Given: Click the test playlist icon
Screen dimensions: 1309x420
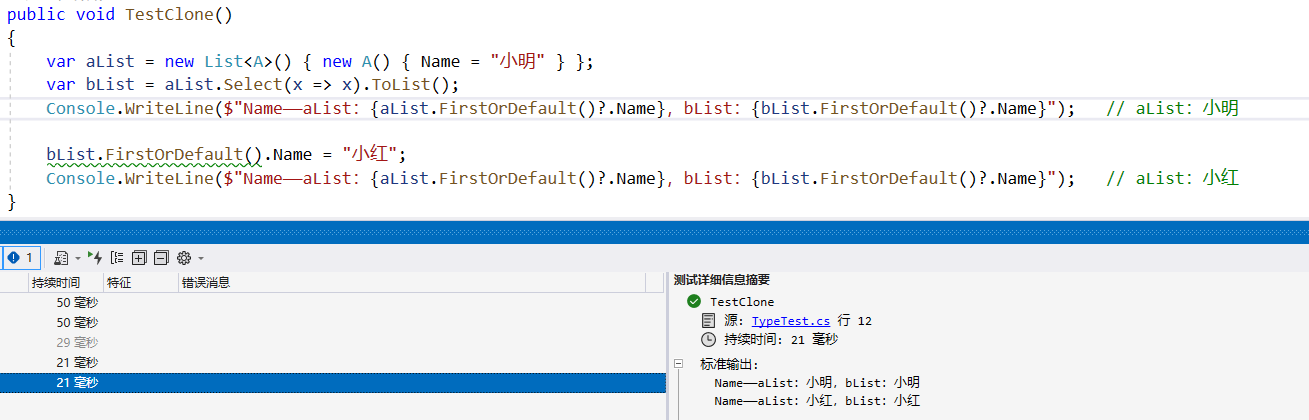Looking at the screenshot, I should tap(60, 258).
